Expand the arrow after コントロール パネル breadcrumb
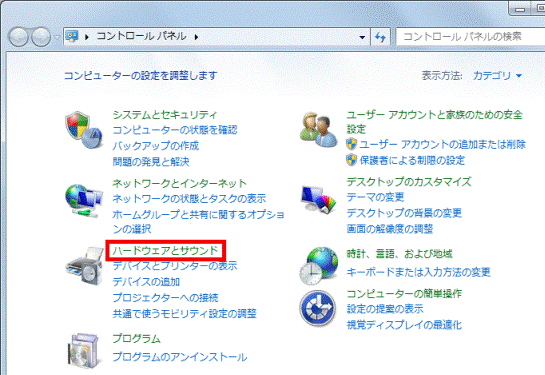Image resolution: width=545 pixels, height=375 pixels. (x=196, y=37)
